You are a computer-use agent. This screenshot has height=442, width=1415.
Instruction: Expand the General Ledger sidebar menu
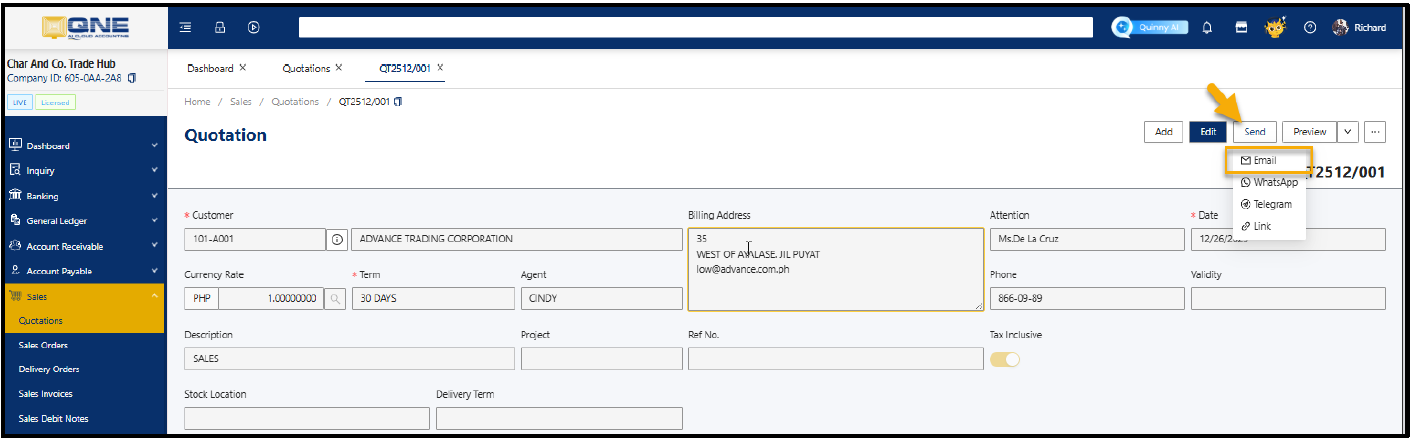[x=154, y=221]
